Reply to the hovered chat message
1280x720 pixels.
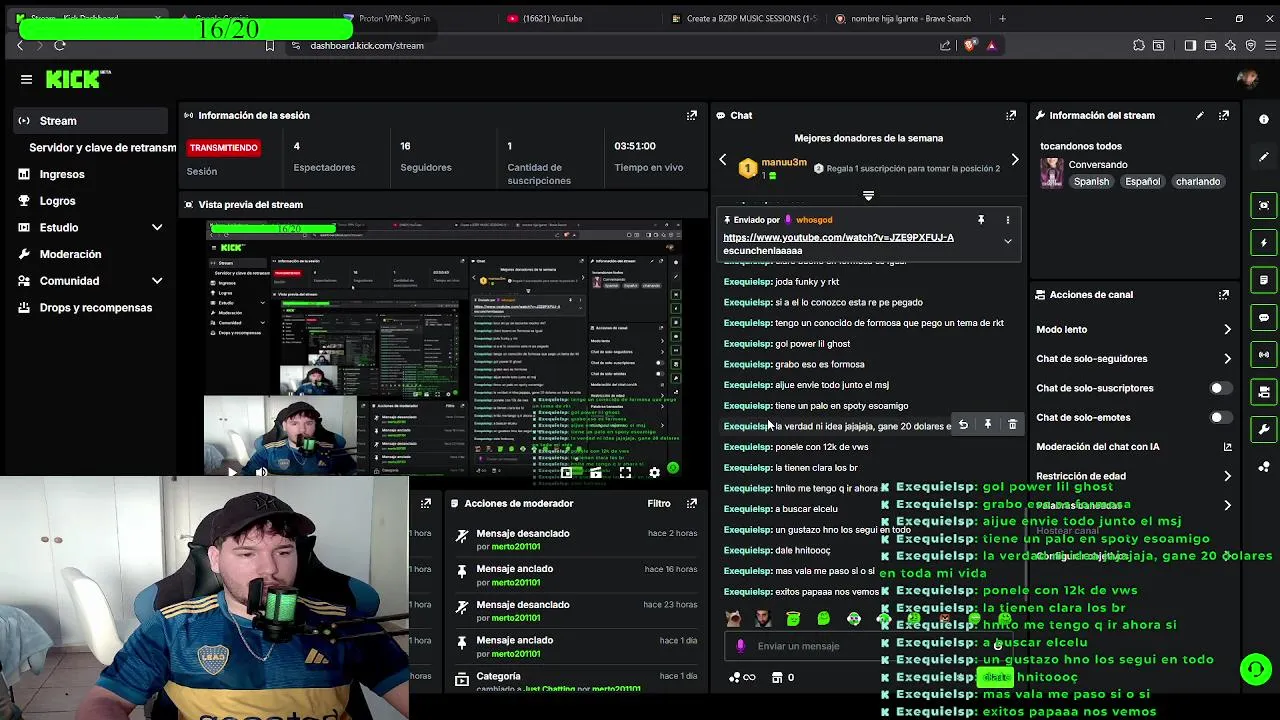click(x=963, y=425)
